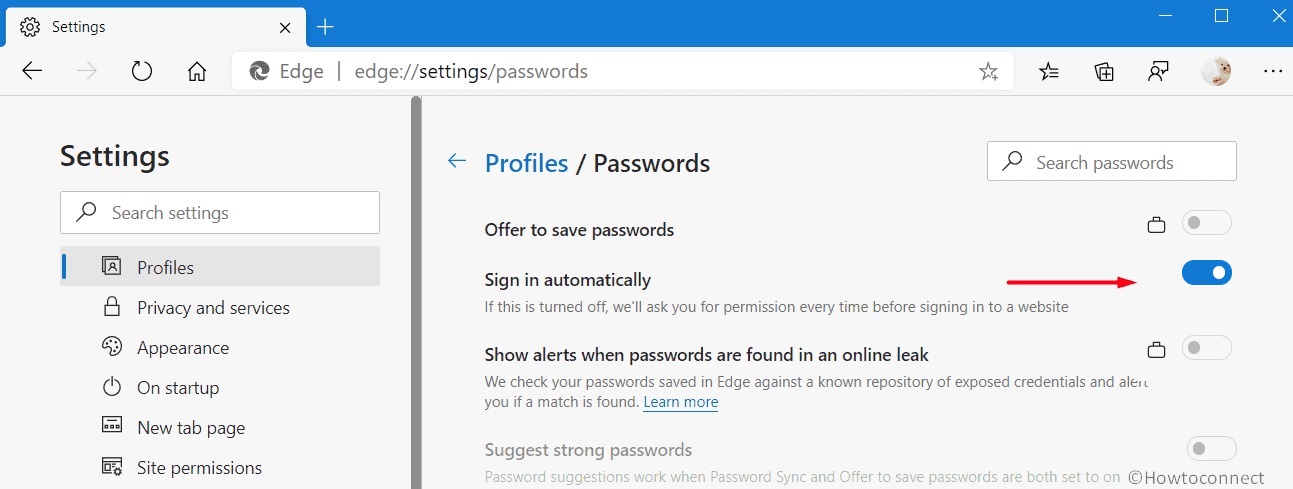The height and width of the screenshot is (489, 1293).
Task: Open the Settings and more ellipsis menu
Action: pos(1273,71)
